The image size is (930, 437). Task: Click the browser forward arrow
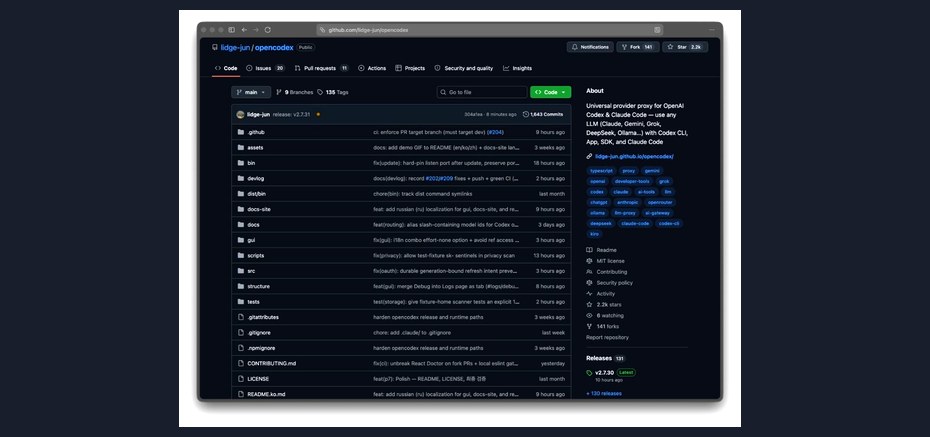coord(256,30)
